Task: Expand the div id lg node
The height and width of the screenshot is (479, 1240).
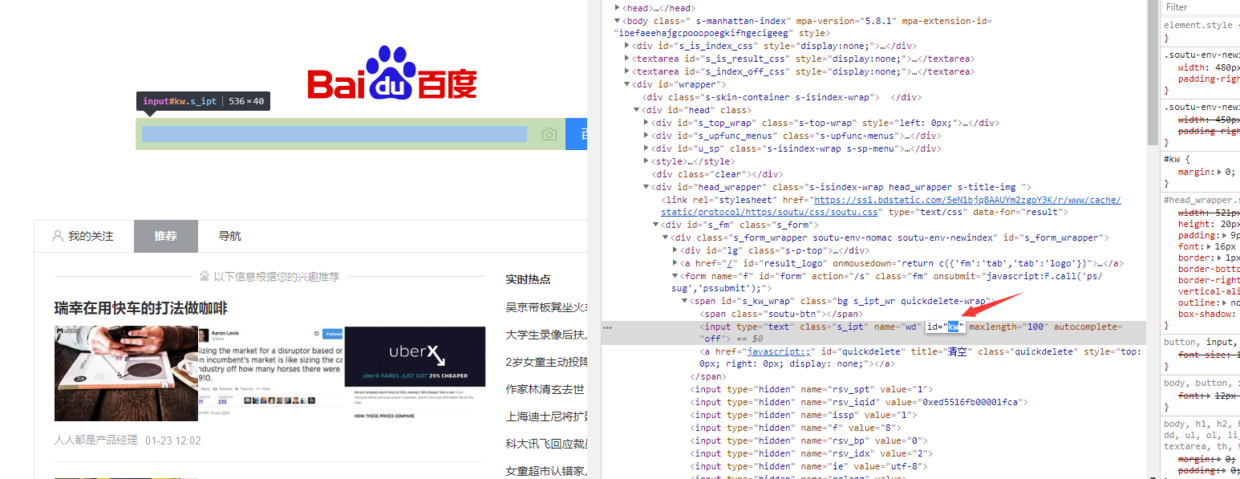Action: pyautogui.click(x=676, y=251)
